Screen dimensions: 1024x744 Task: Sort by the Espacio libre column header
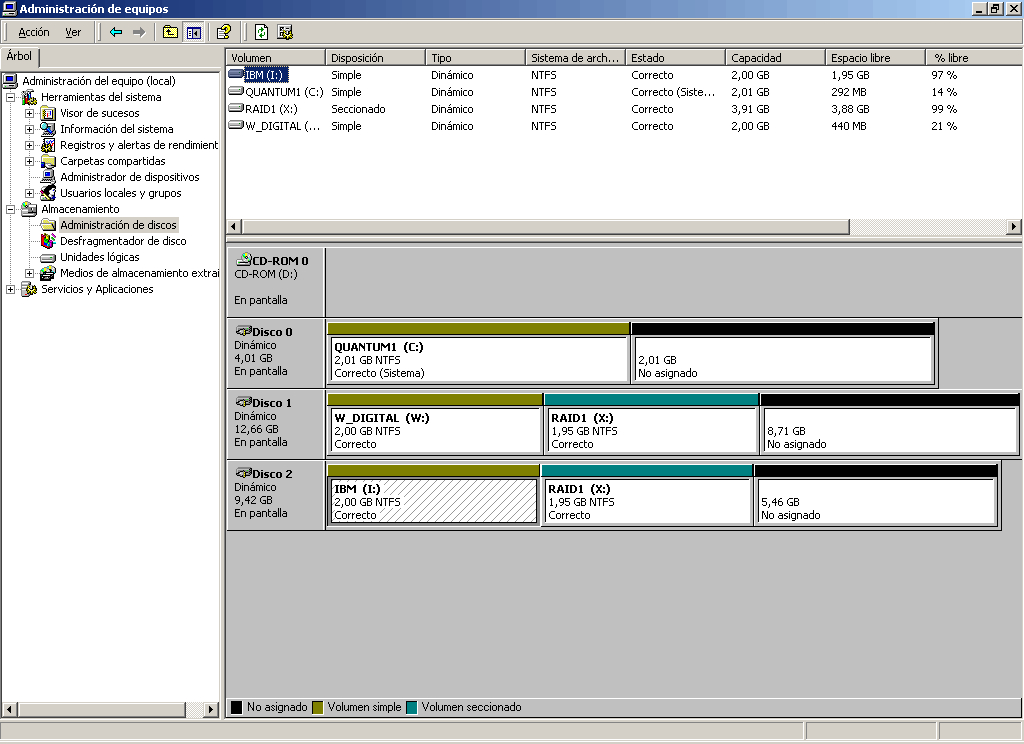pyautogui.click(x=875, y=57)
